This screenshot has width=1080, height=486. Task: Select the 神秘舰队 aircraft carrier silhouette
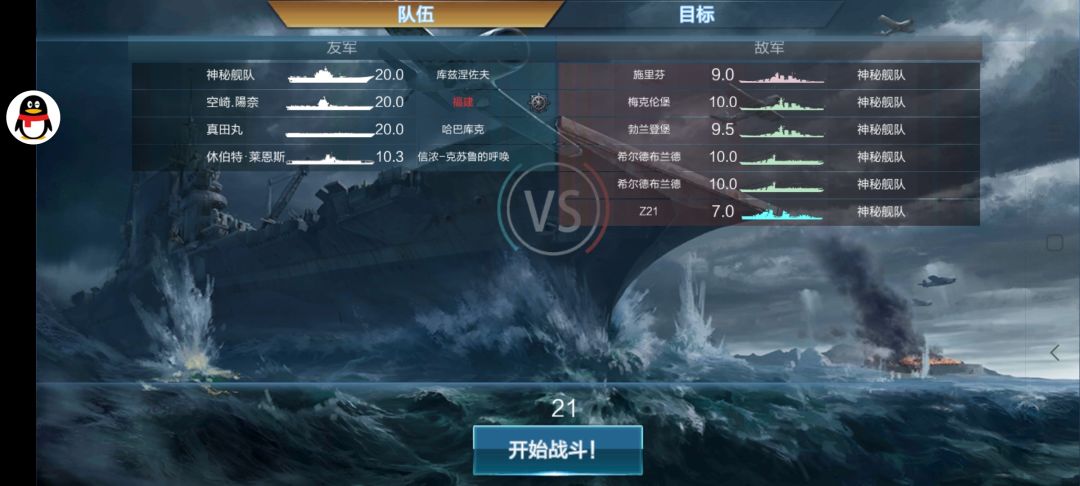(330, 75)
